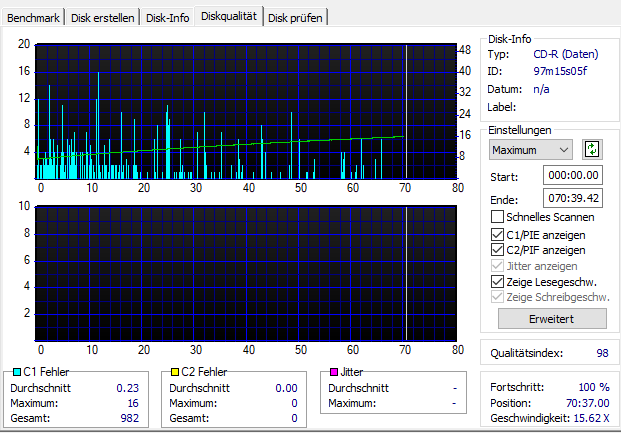Click the Label field text in Disk-Info
Image resolution: width=621 pixels, height=433 pixels.
(x=501, y=107)
